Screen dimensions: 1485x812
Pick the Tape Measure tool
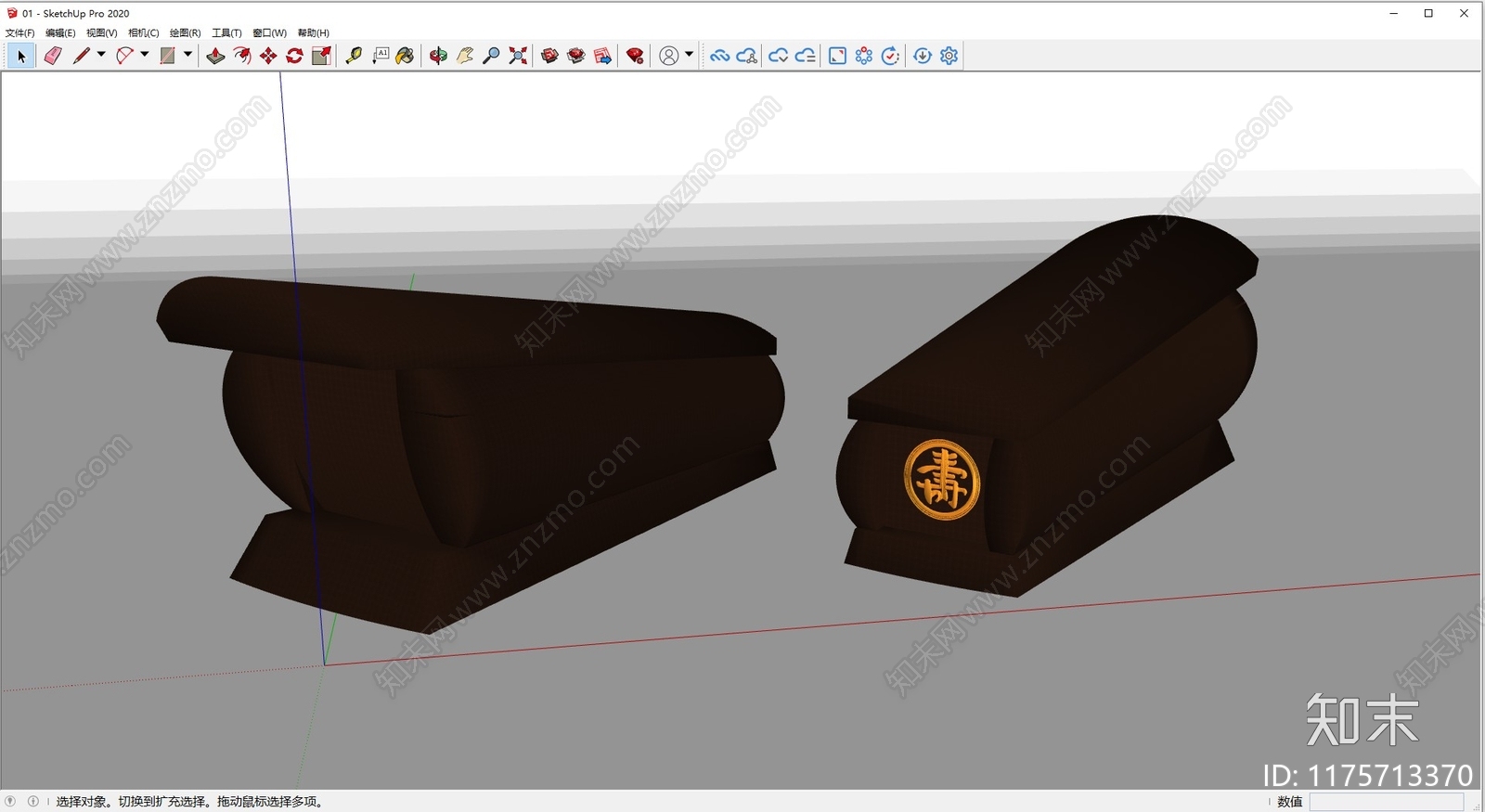coord(354,57)
